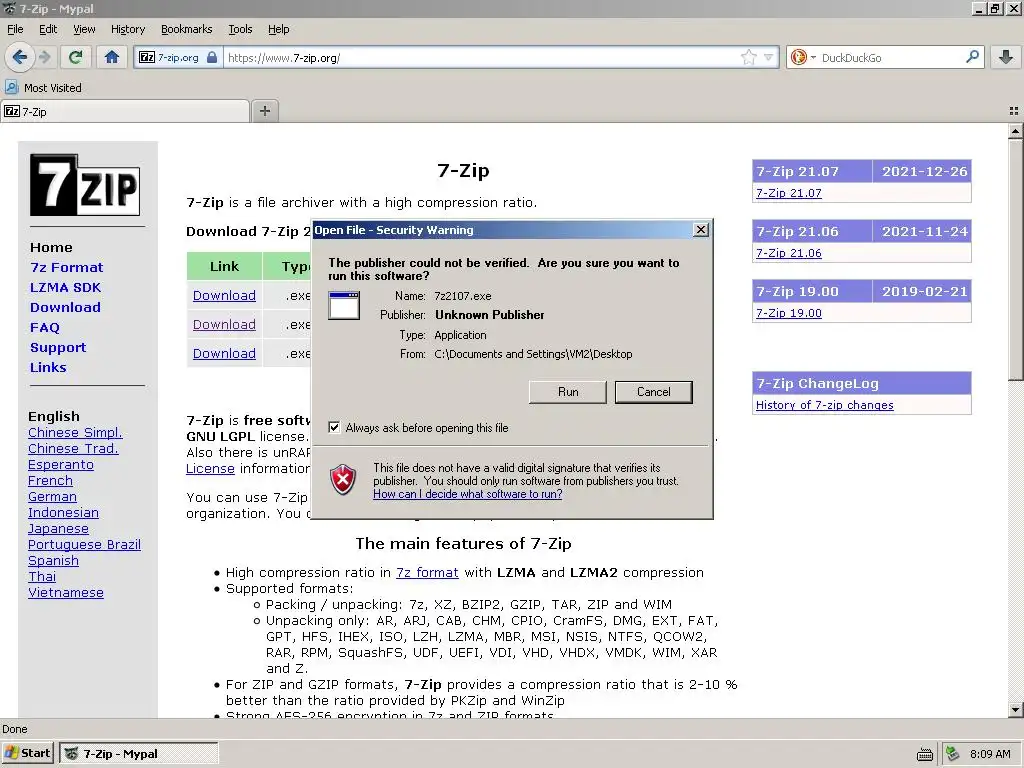
Task: Open the Home page icon
Action: [x=112, y=57]
